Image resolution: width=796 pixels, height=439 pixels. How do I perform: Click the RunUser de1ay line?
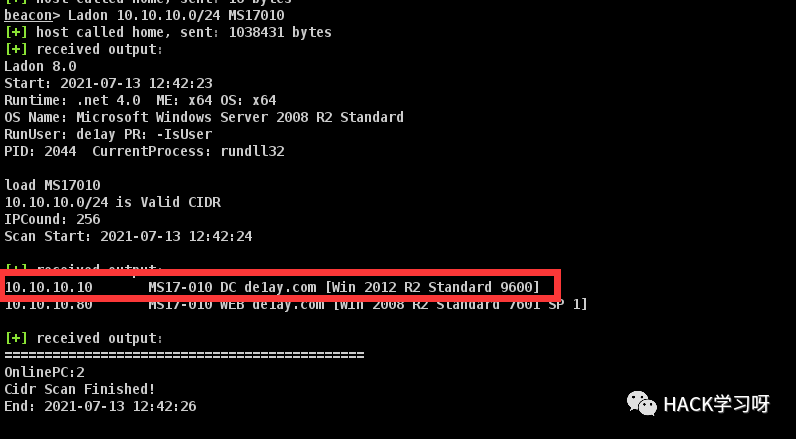point(108,134)
